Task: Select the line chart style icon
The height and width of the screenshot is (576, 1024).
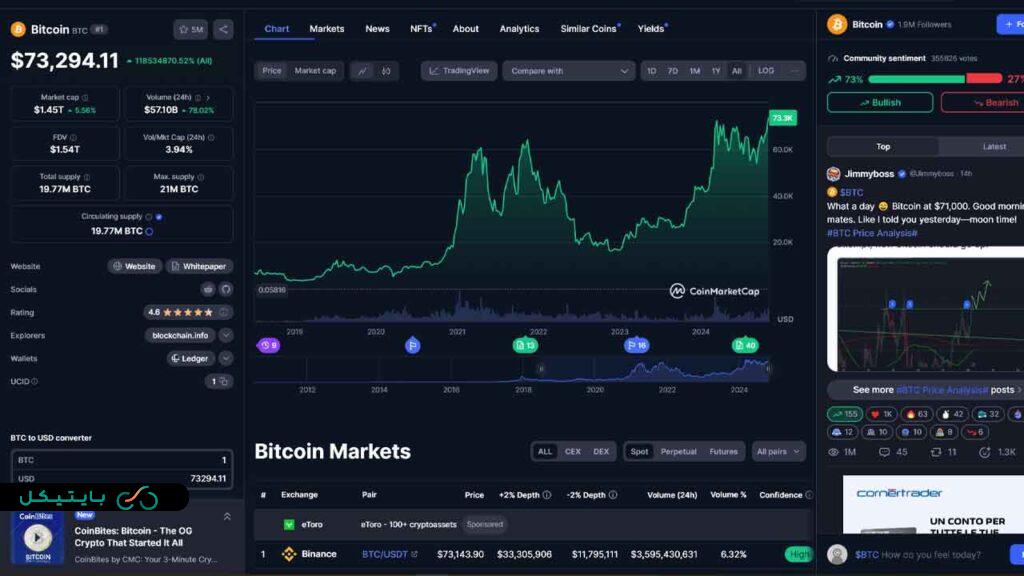Action: (x=362, y=71)
